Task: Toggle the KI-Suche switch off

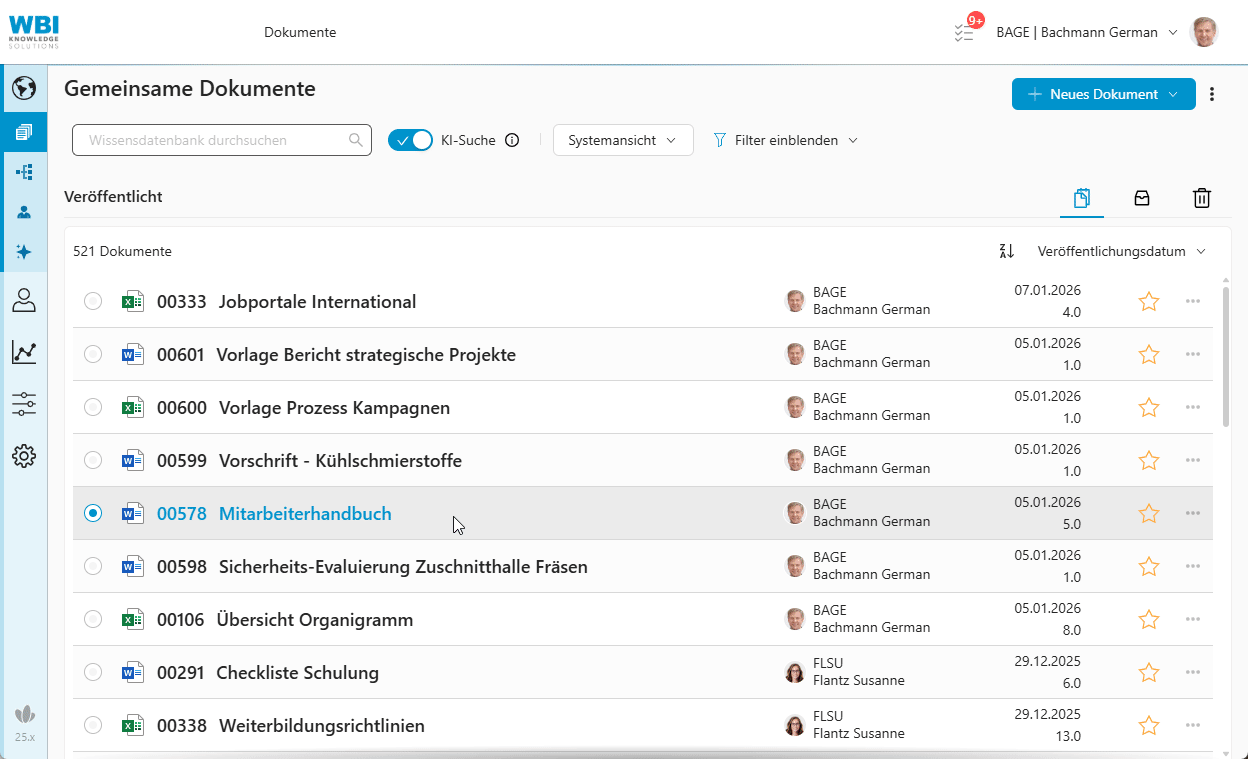Action: (x=410, y=140)
